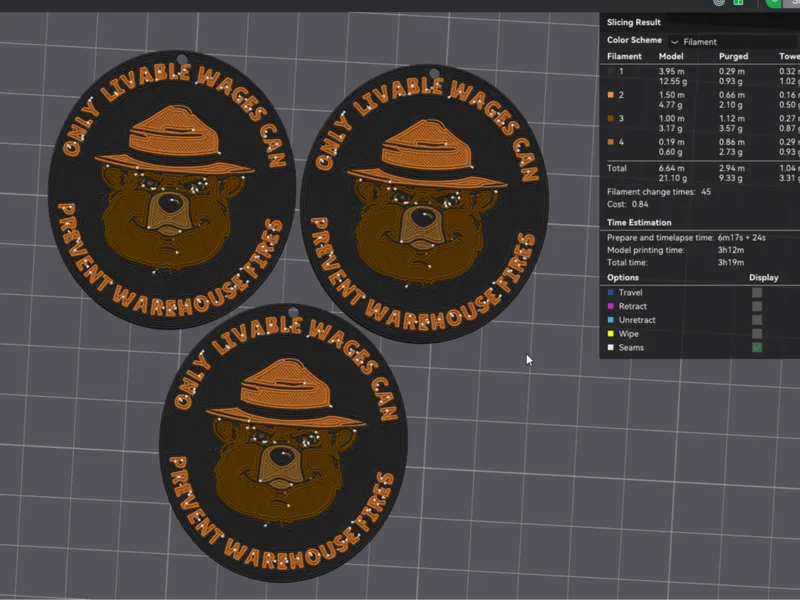Enable the Wipe display checkbox
Viewport: 800px width, 600px height.
pyautogui.click(x=757, y=334)
